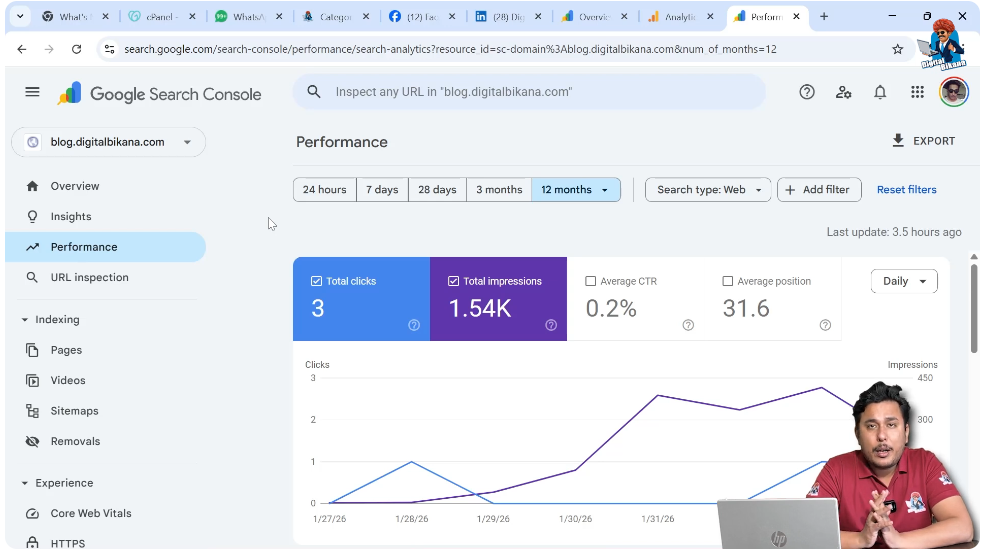Click the forward navigation arrow

(x=49, y=49)
